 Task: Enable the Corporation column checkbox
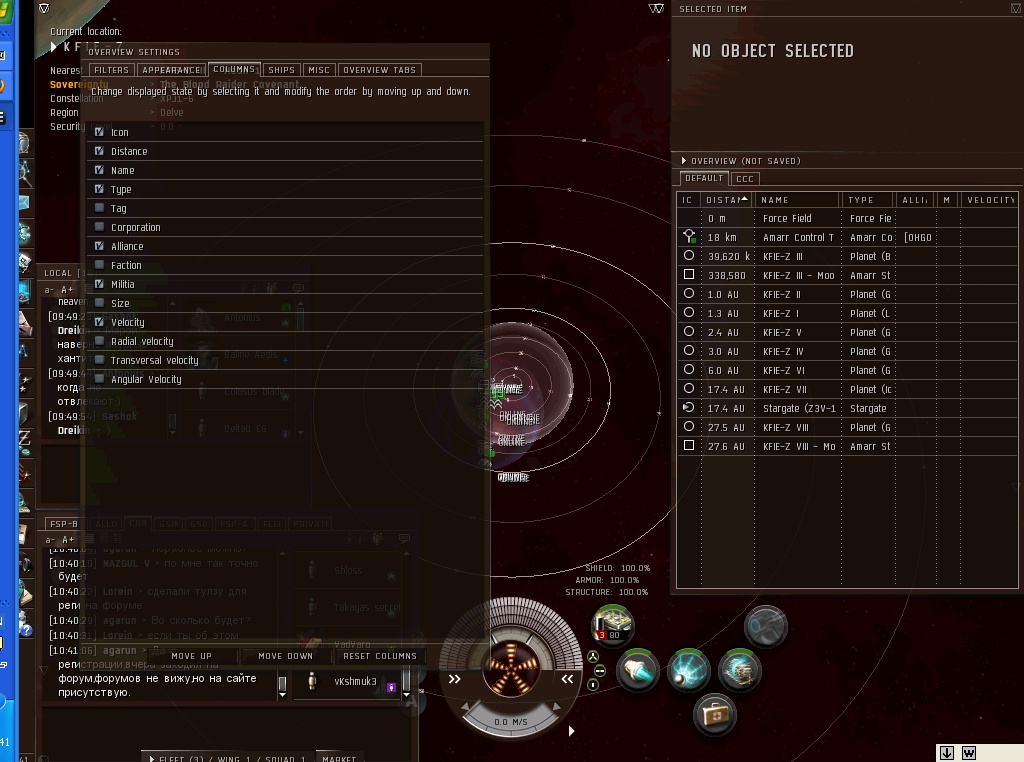click(99, 227)
